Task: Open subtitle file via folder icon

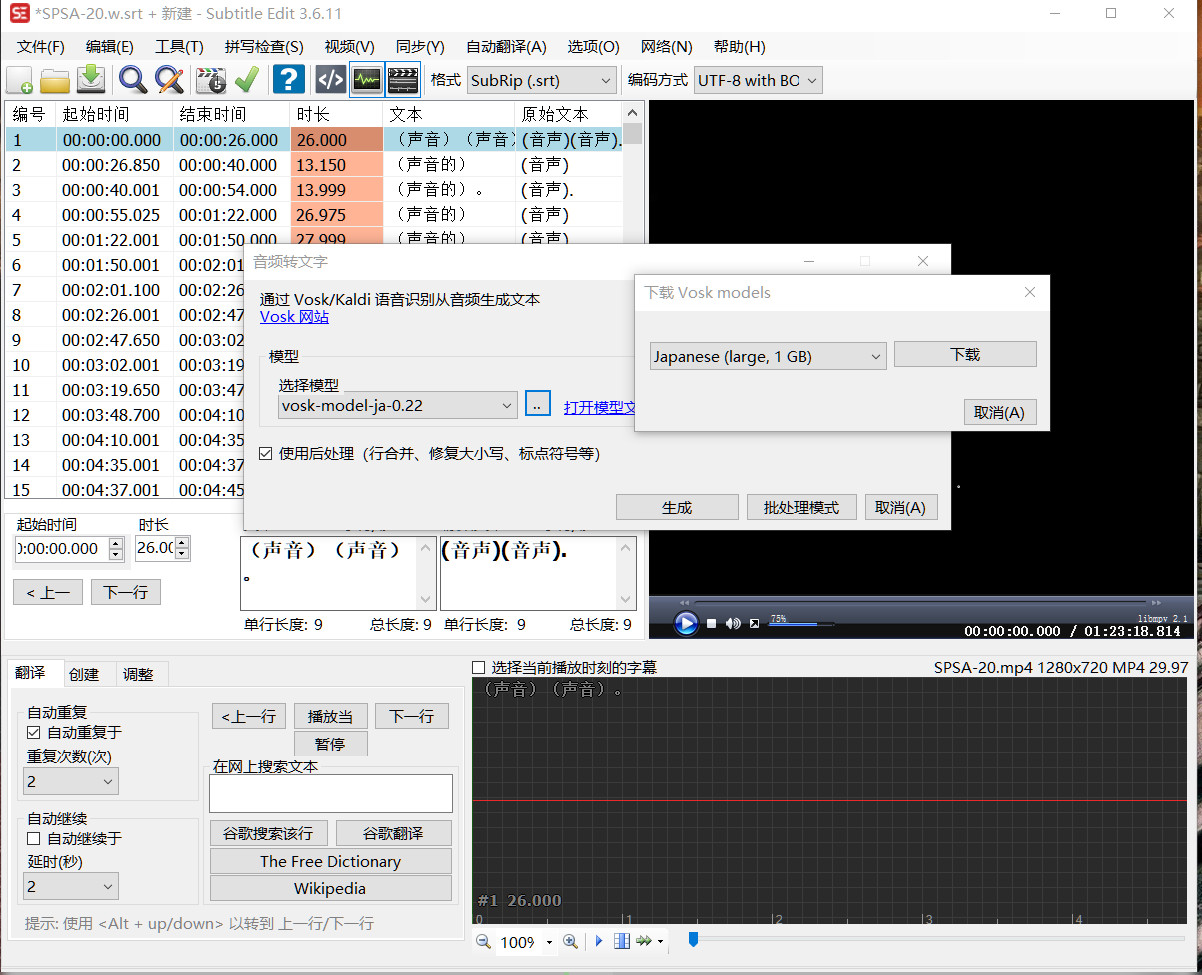Action: coord(55,80)
